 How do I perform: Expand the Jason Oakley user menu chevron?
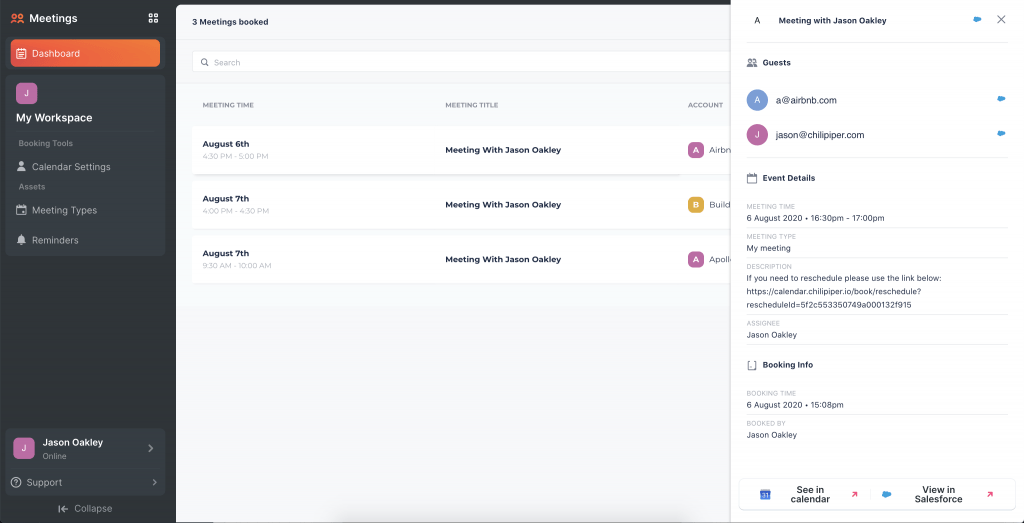coord(151,448)
